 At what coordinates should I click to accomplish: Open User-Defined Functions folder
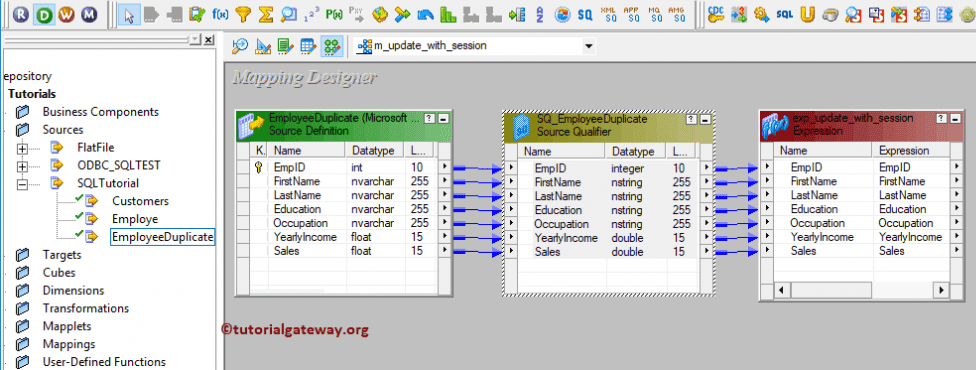click(104, 363)
